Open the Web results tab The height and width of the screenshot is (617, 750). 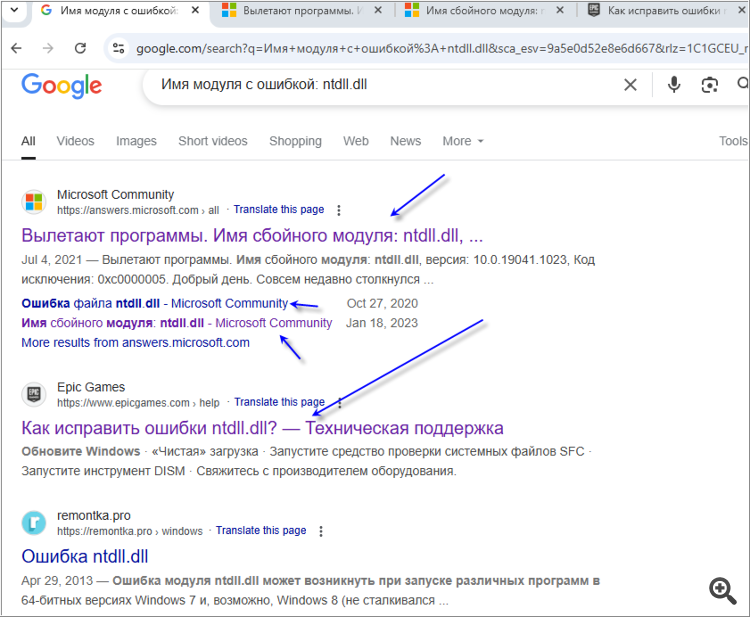pyautogui.click(x=356, y=141)
